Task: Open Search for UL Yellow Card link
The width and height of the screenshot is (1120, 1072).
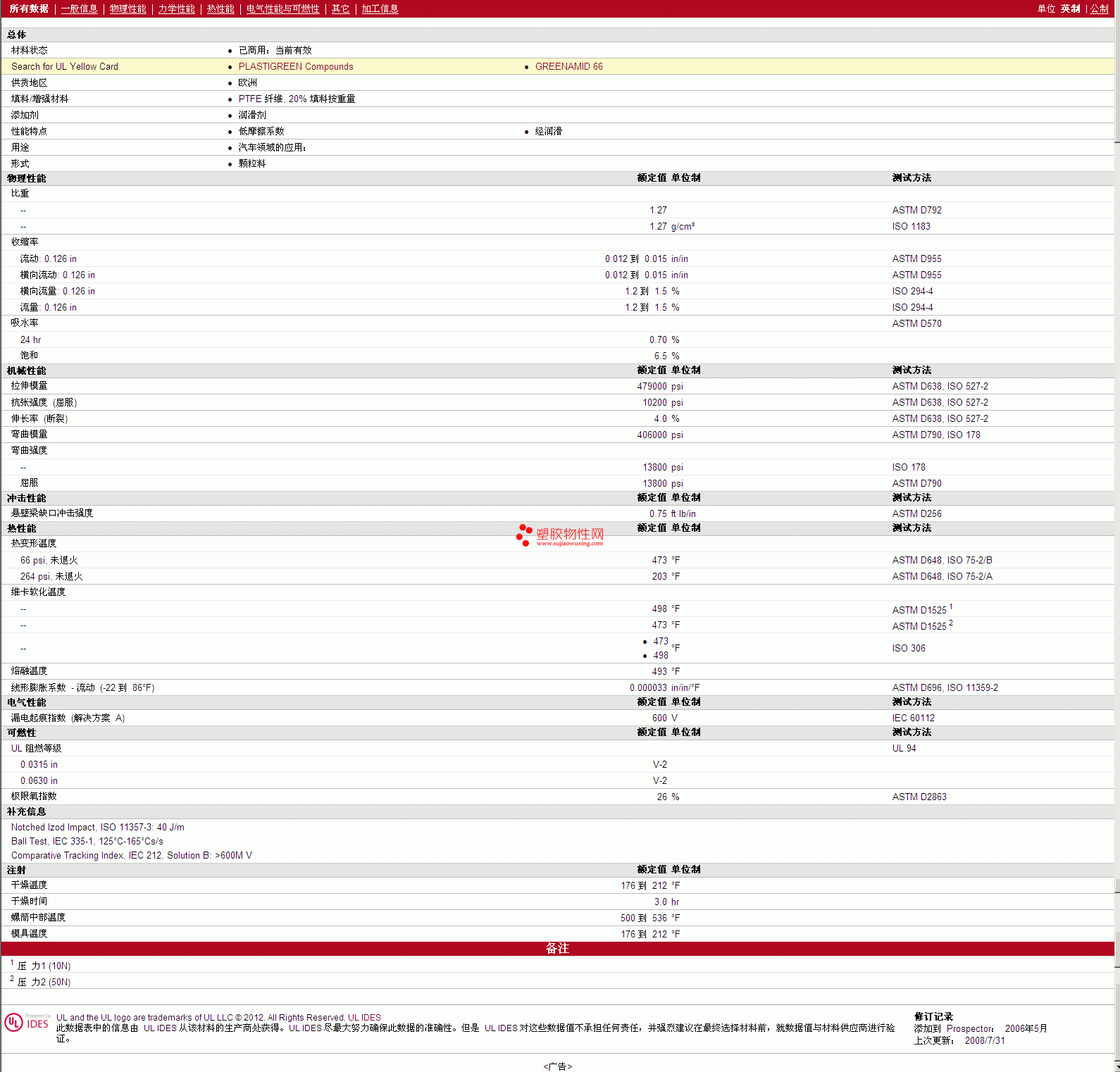Action: pos(65,66)
